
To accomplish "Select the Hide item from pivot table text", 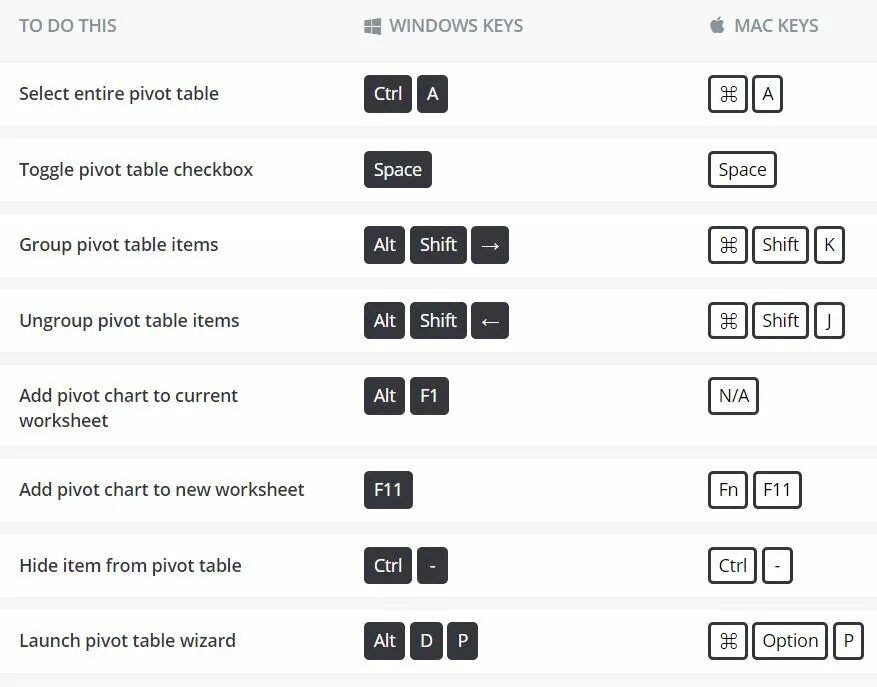I will click(x=130, y=566).
